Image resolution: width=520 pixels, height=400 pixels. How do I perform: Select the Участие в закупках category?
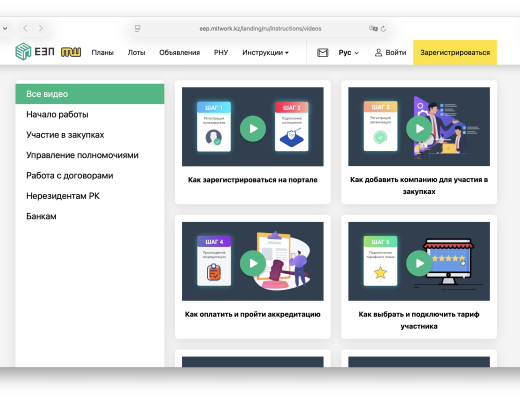click(x=65, y=135)
